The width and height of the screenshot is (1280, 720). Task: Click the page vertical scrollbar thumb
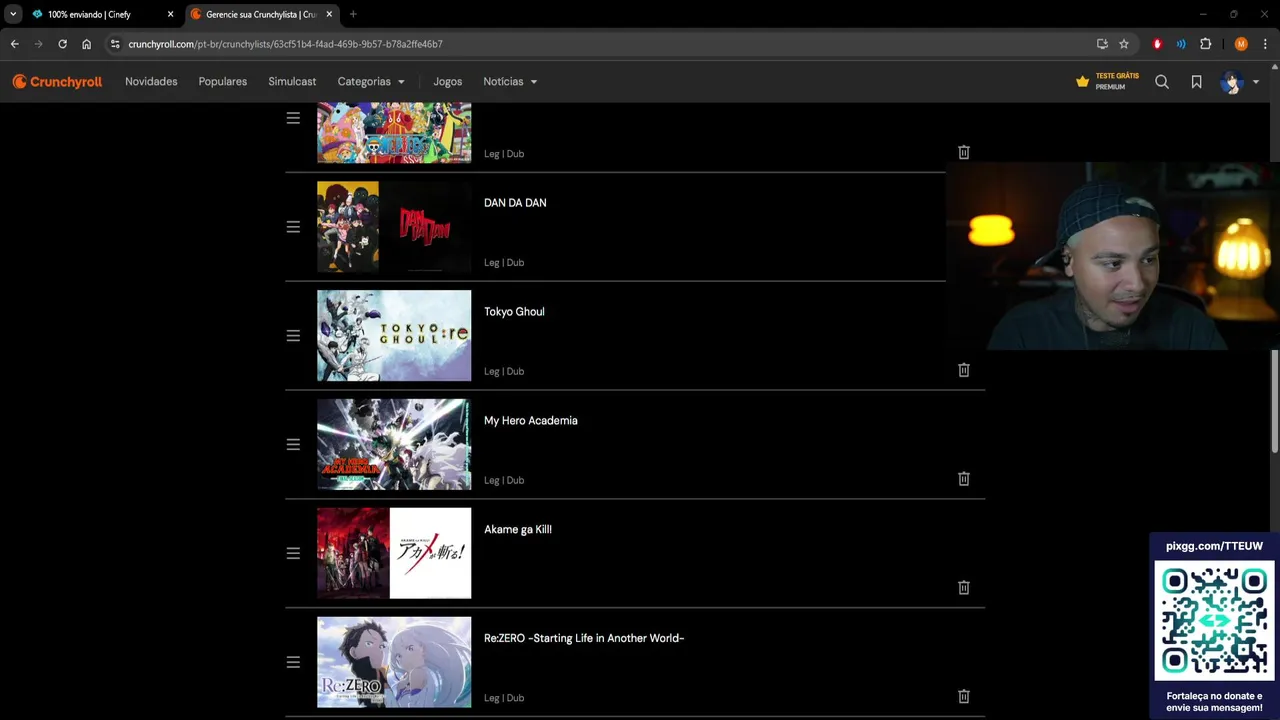[x=1274, y=400]
